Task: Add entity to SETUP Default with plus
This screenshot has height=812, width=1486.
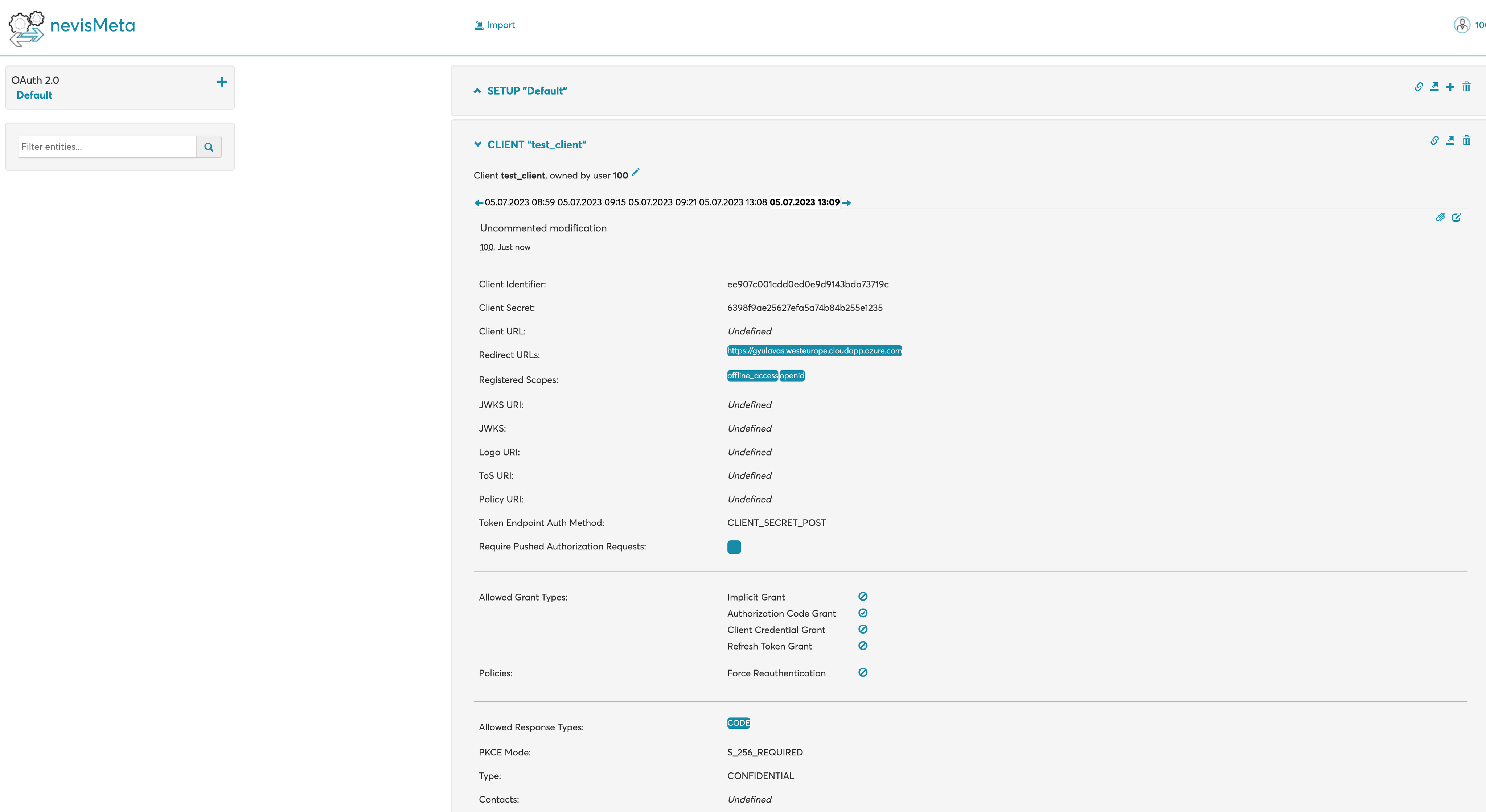Action: tap(1450, 87)
